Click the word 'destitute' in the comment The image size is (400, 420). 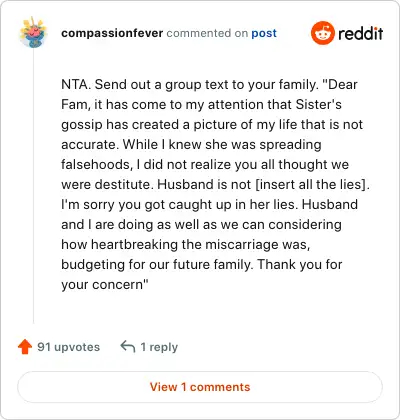122,184
